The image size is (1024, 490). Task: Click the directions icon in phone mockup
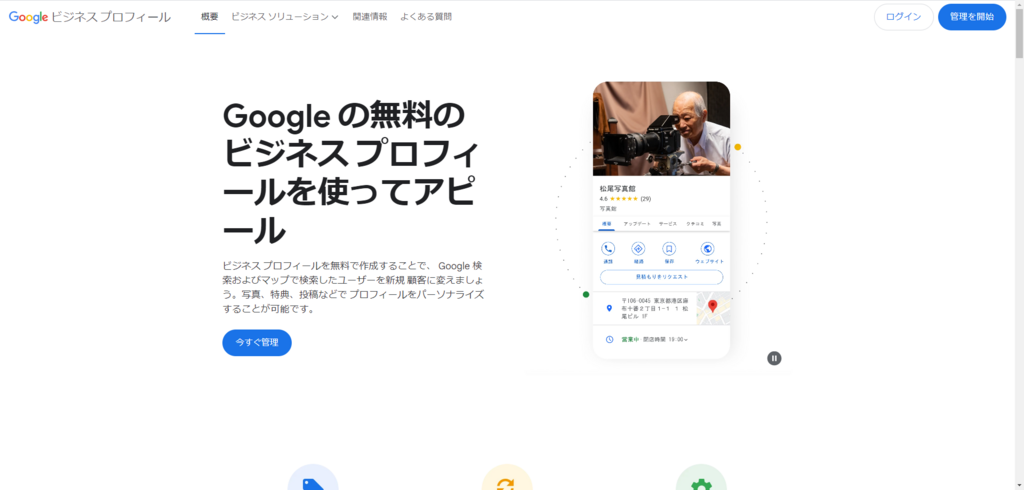coord(638,248)
